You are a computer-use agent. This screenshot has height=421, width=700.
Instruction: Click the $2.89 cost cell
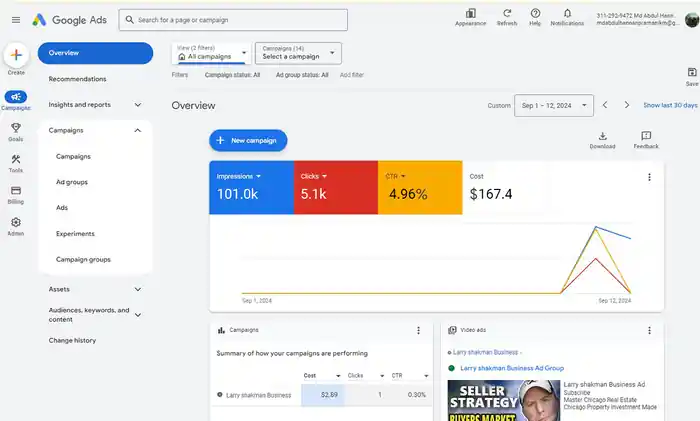pos(323,395)
